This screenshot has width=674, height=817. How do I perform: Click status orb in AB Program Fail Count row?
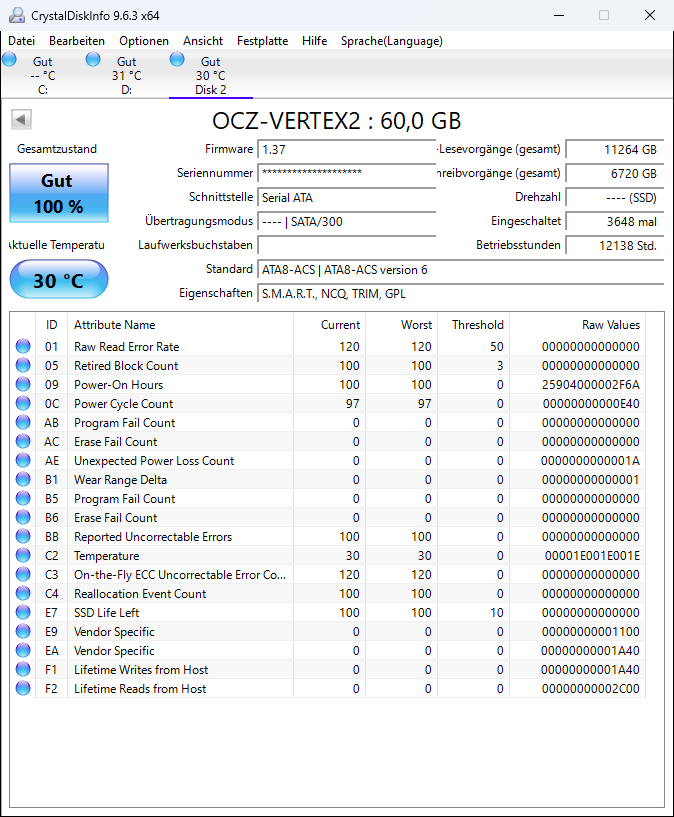(23, 422)
